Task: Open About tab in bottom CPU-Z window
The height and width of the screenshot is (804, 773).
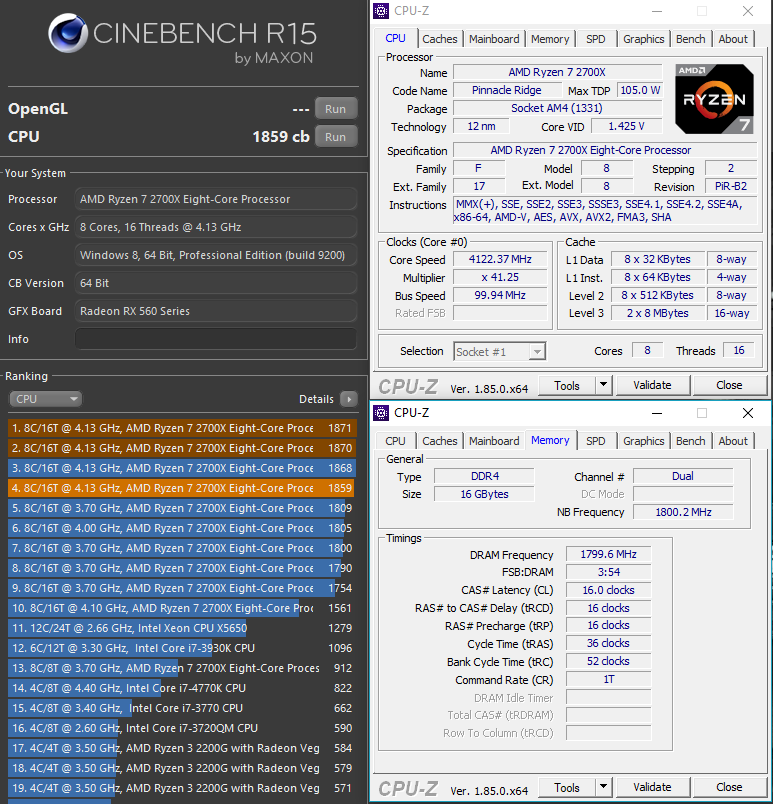Action: click(733, 441)
